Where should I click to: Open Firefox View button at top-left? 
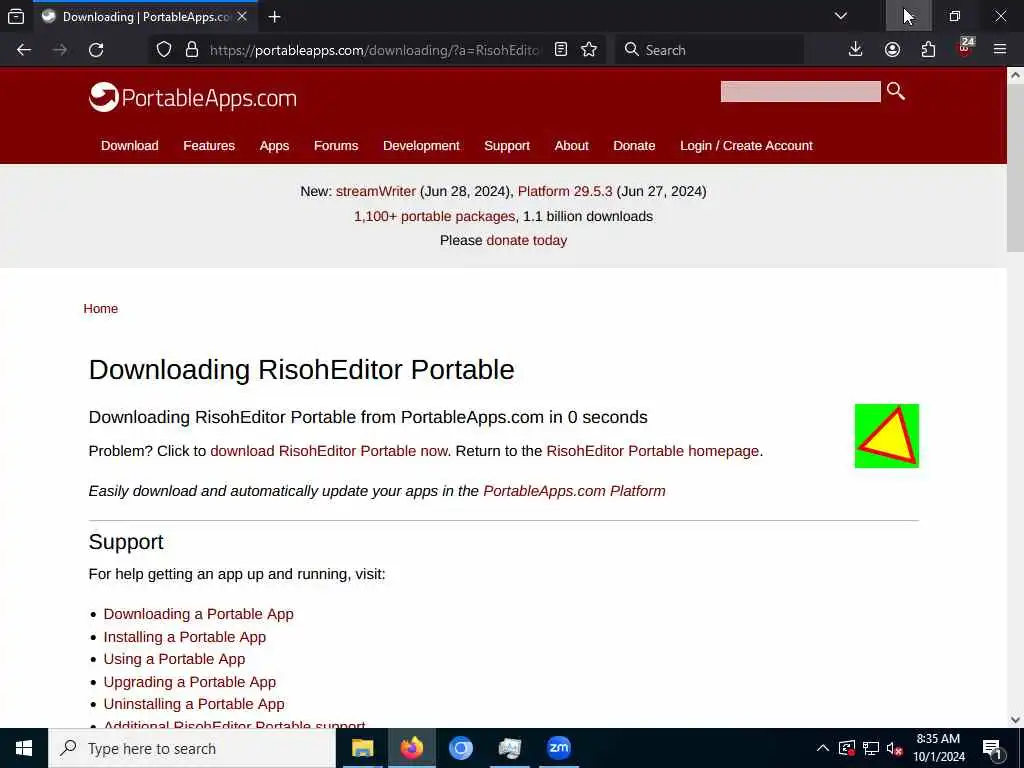(16, 16)
